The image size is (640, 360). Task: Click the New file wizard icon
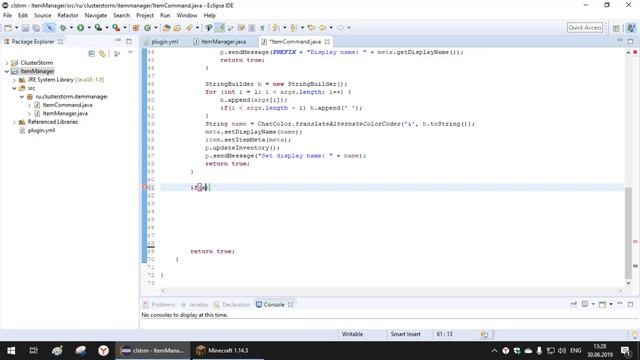coord(8,28)
